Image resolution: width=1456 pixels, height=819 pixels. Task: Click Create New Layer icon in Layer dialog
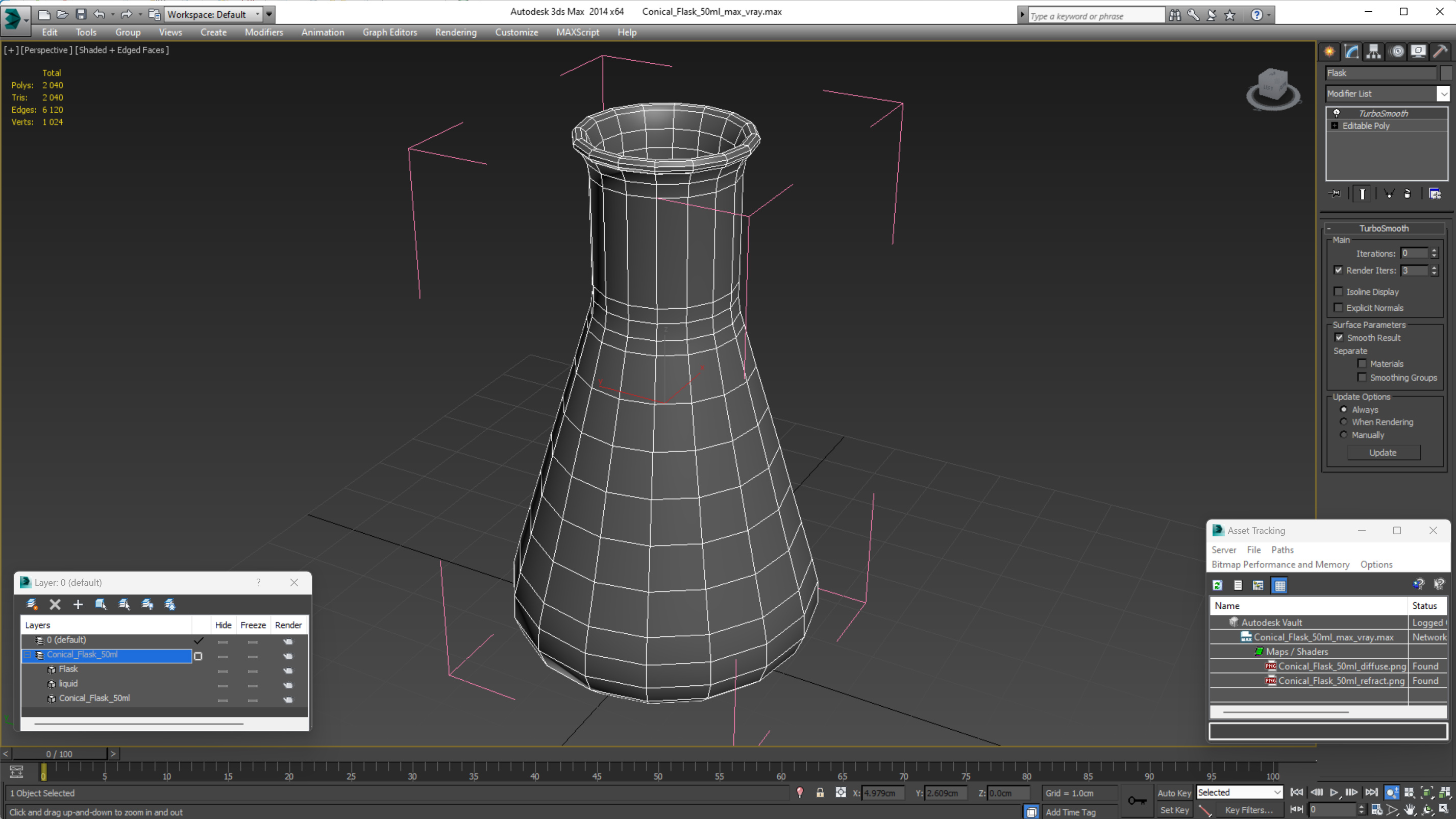(32, 604)
